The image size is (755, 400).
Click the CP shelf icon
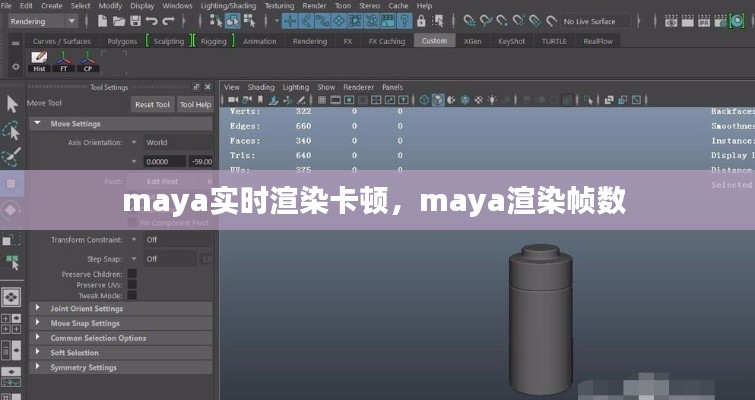point(88,64)
